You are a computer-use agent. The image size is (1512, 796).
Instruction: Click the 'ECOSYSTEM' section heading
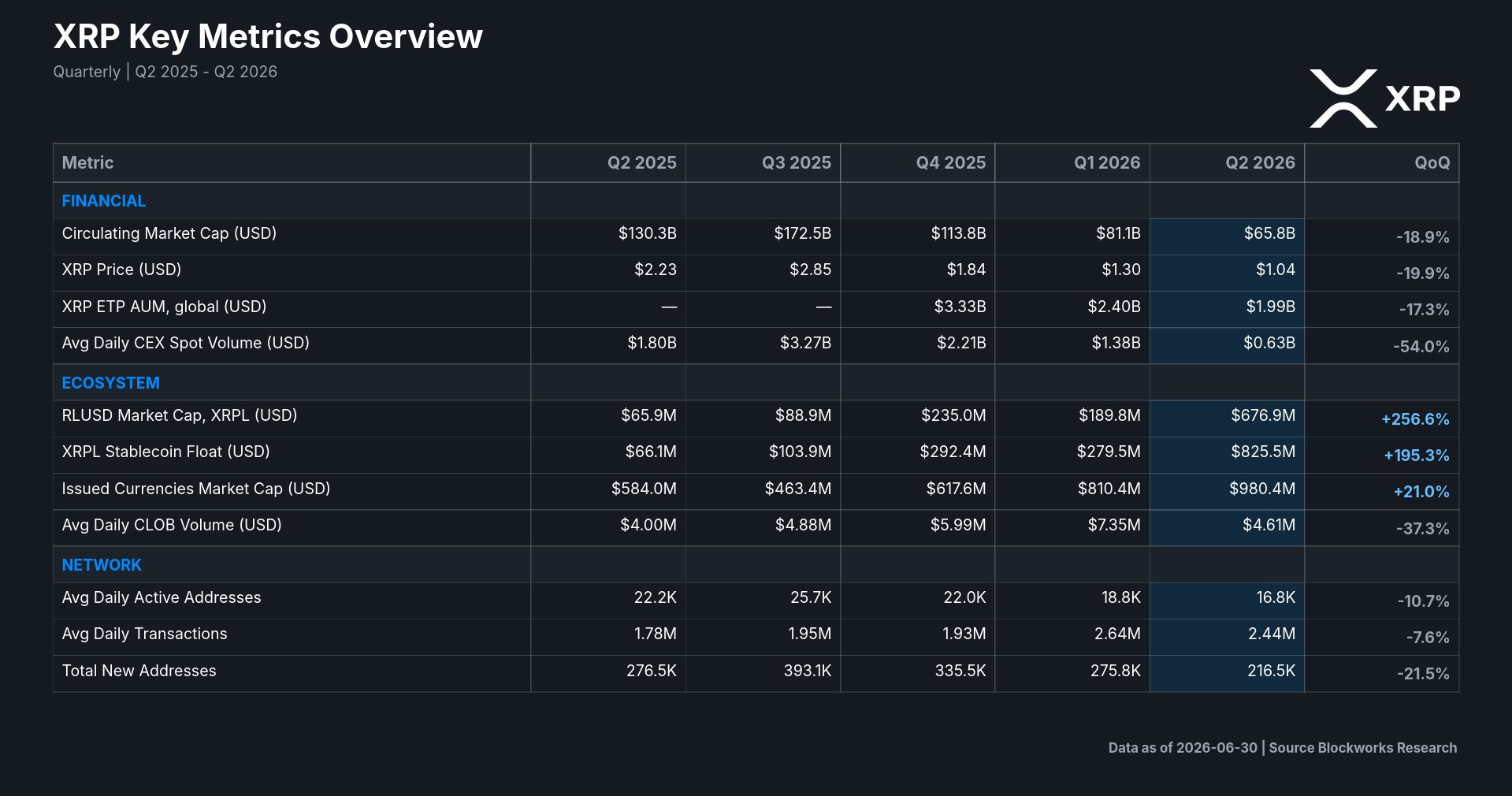tap(111, 383)
